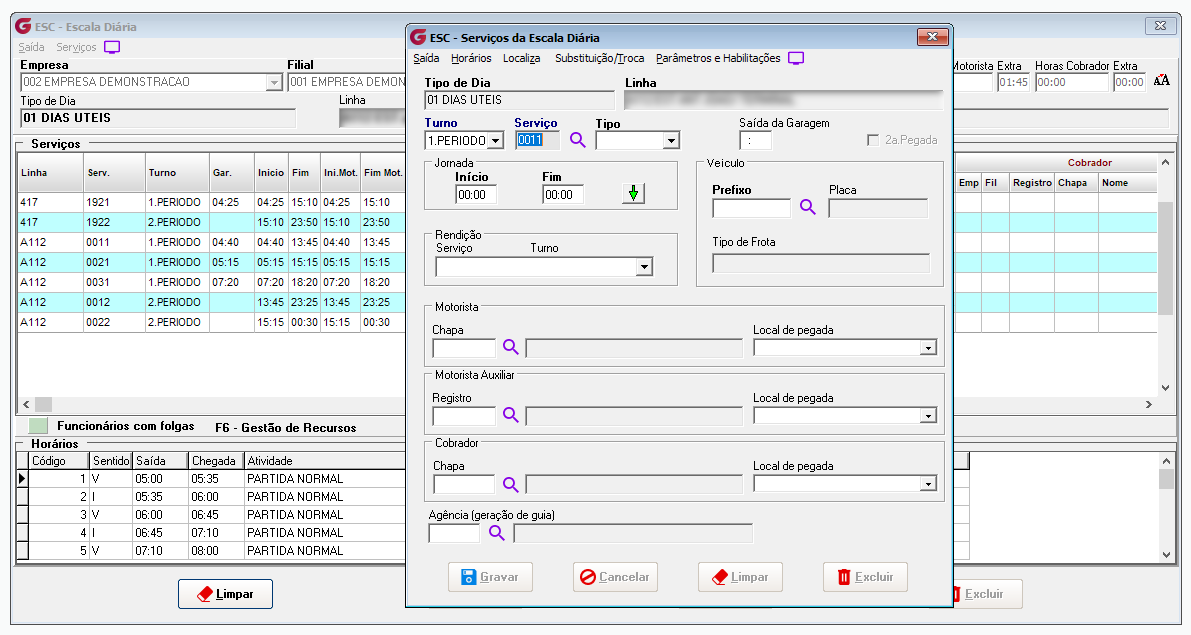The width and height of the screenshot is (1191, 635).
Task: Click Funcionários com folgas green legend box
Action: click(x=38, y=425)
